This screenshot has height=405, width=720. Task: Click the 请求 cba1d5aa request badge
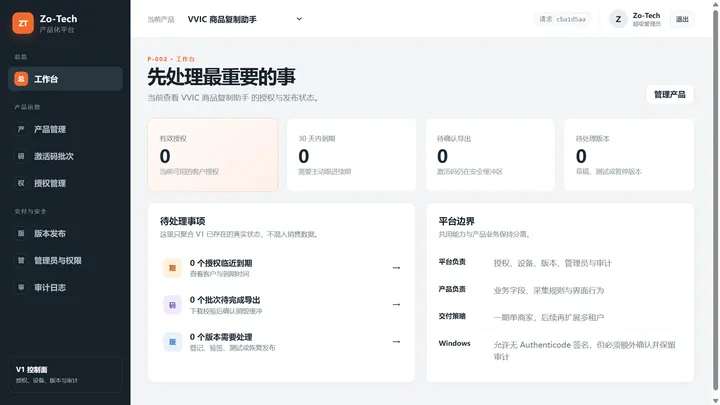click(x=562, y=19)
